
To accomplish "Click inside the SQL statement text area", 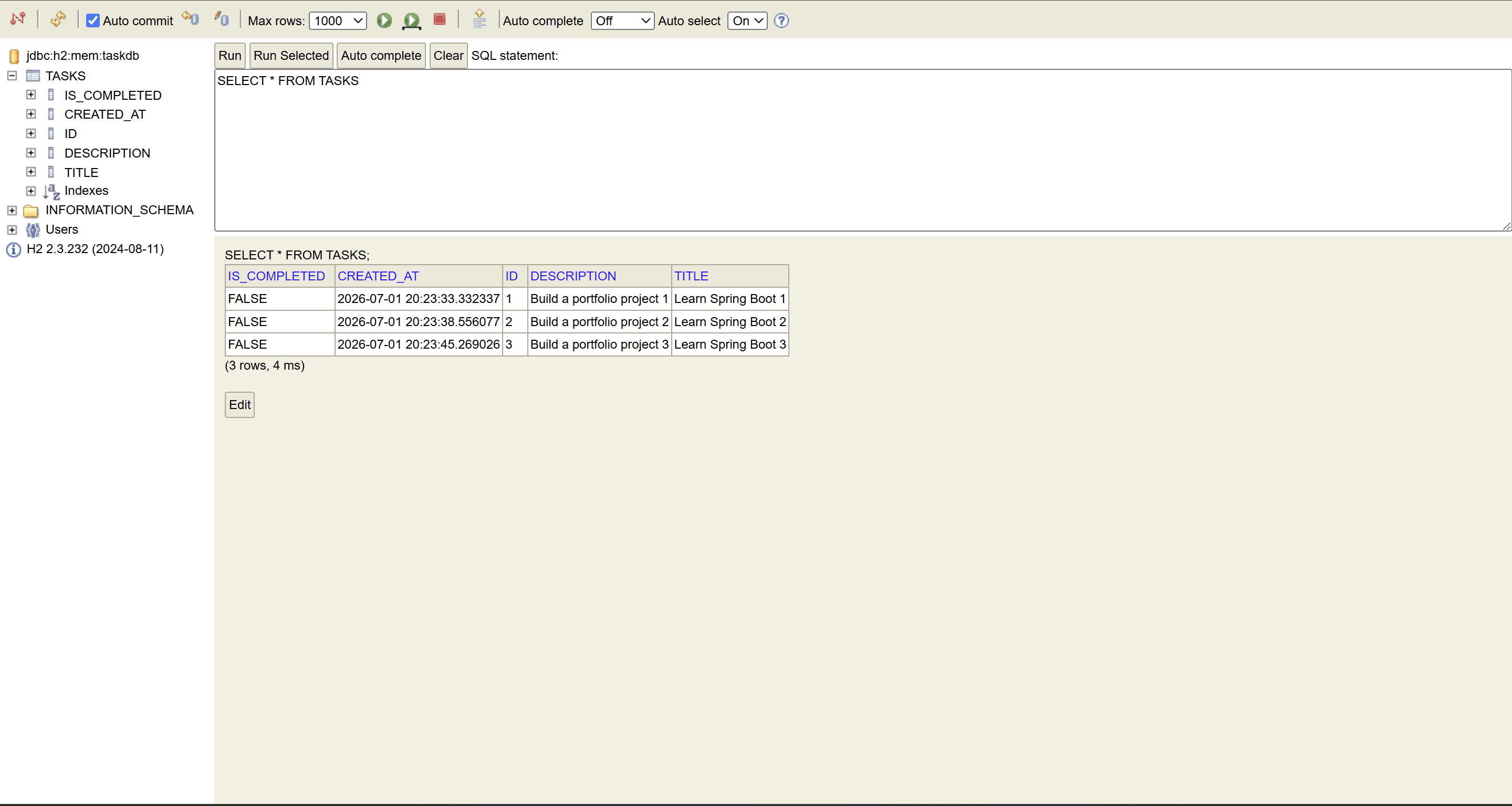I will tap(863, 150).
